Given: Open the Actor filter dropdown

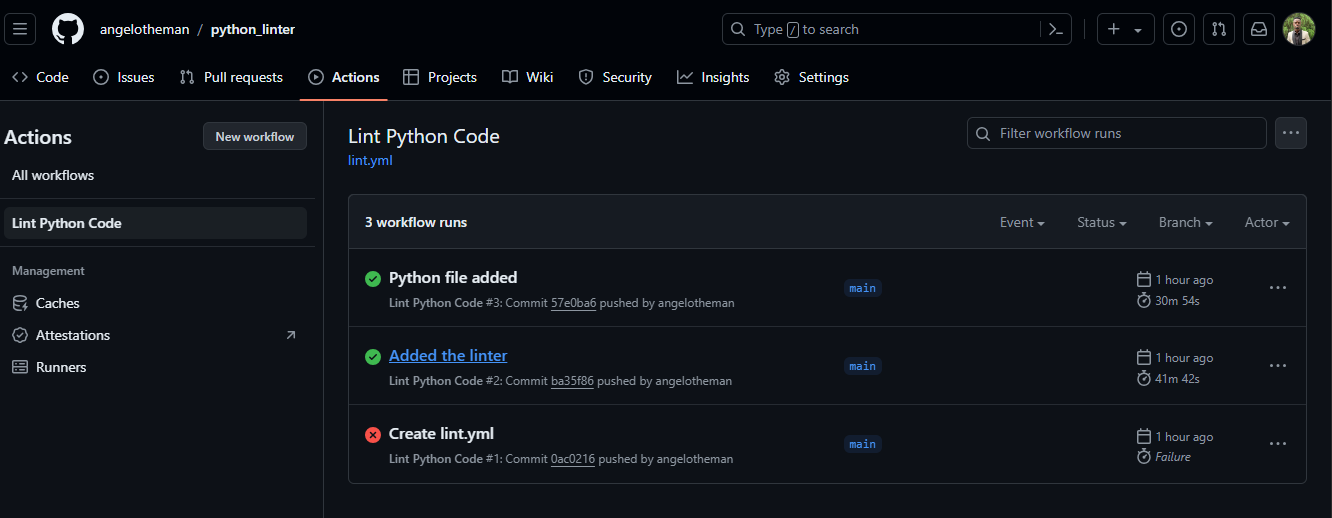Looking at the screenshot, I should pyautogui.click(x=1266, y=223).
